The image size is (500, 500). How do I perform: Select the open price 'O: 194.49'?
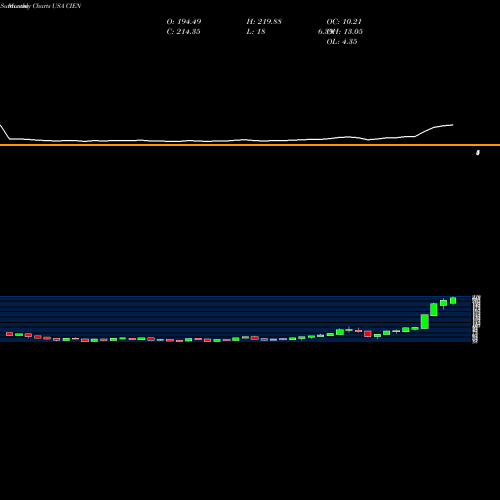(184, 22)
